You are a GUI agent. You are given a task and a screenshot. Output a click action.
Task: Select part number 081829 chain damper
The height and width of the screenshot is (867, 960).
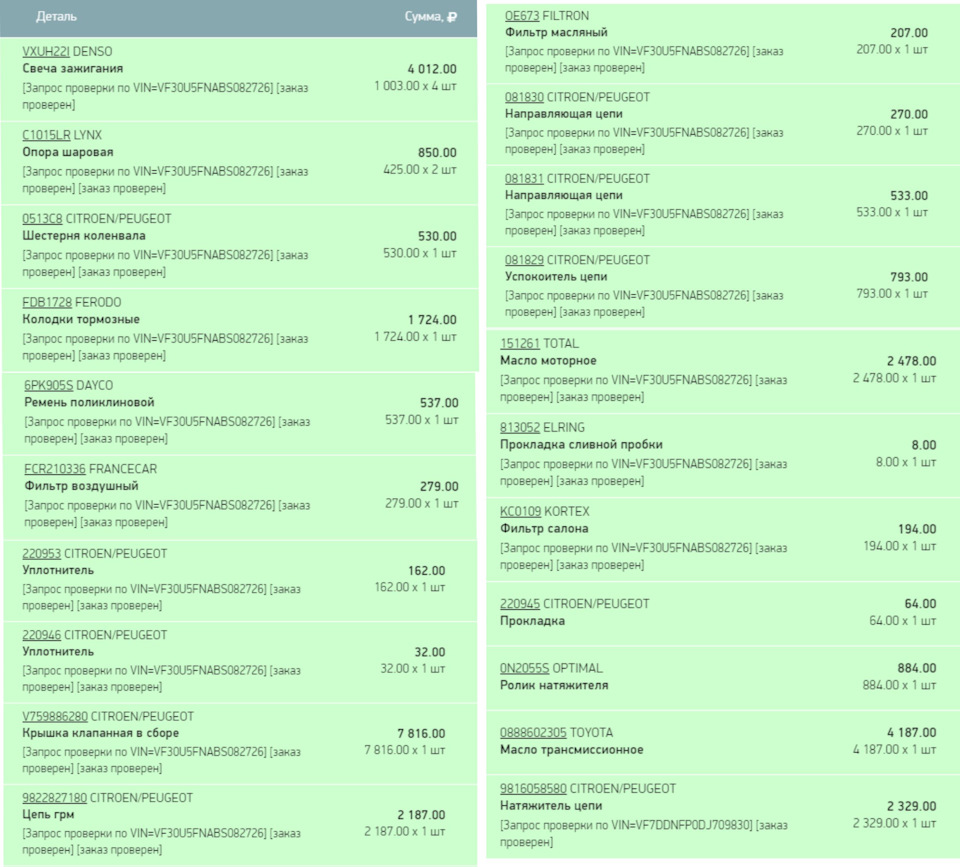pyautogui.click(x=524, y=260)
